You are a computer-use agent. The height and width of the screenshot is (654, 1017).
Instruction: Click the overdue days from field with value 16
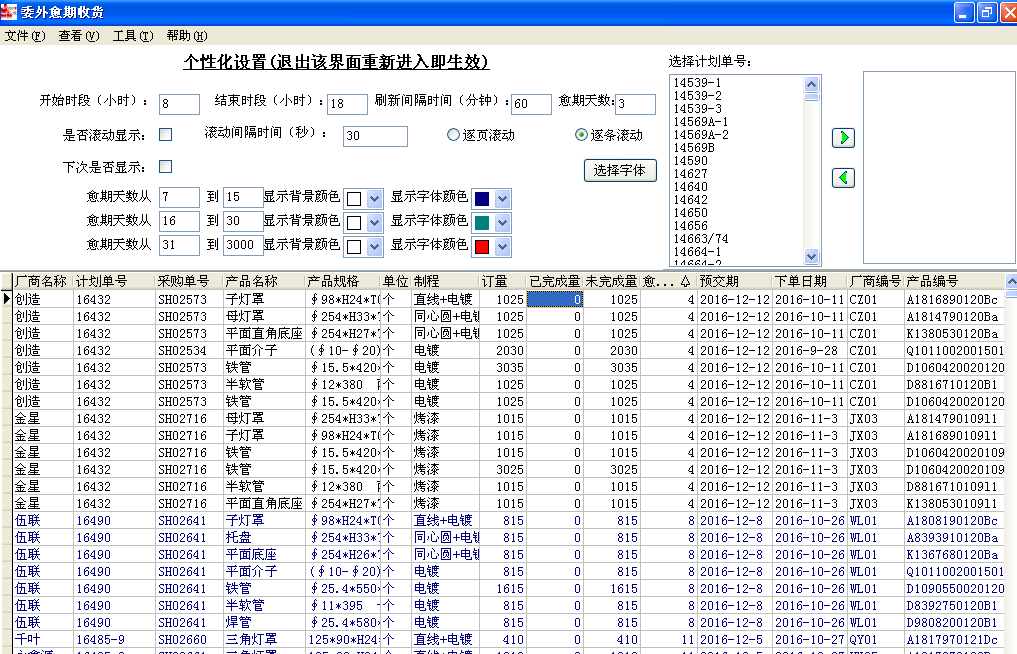click(179, 221)
